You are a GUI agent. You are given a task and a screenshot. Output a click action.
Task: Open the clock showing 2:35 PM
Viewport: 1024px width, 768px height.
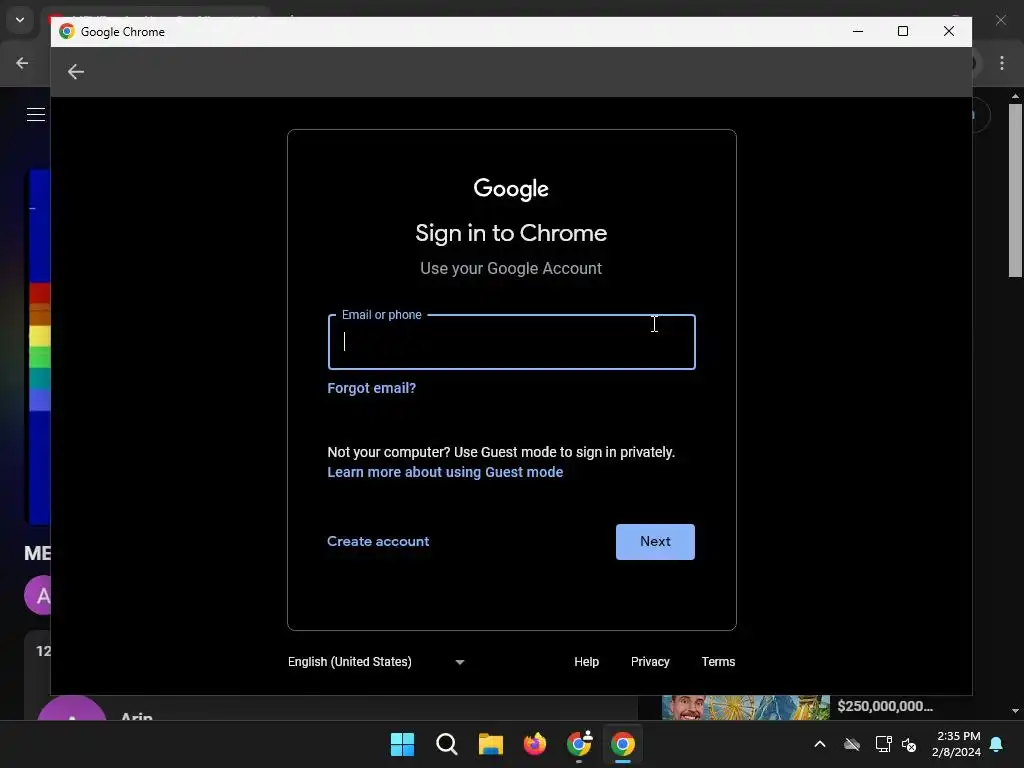coord(957,744)
